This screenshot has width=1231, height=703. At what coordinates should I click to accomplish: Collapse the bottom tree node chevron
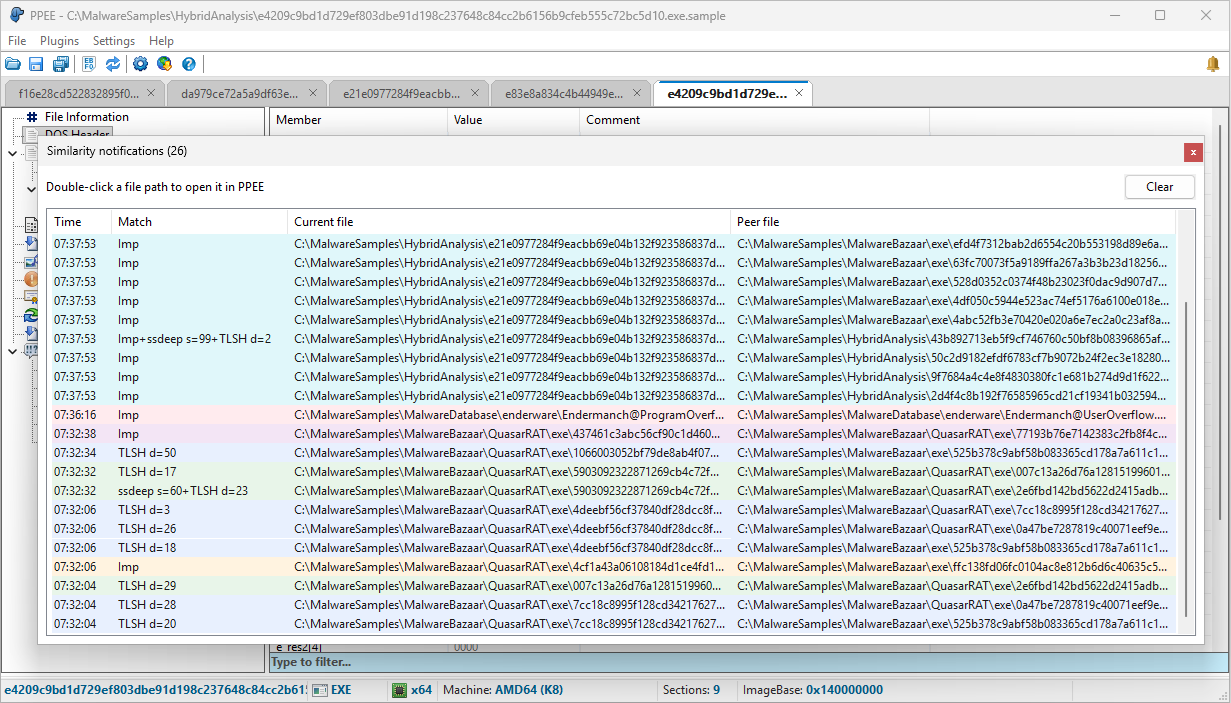(x=12, y=351)
